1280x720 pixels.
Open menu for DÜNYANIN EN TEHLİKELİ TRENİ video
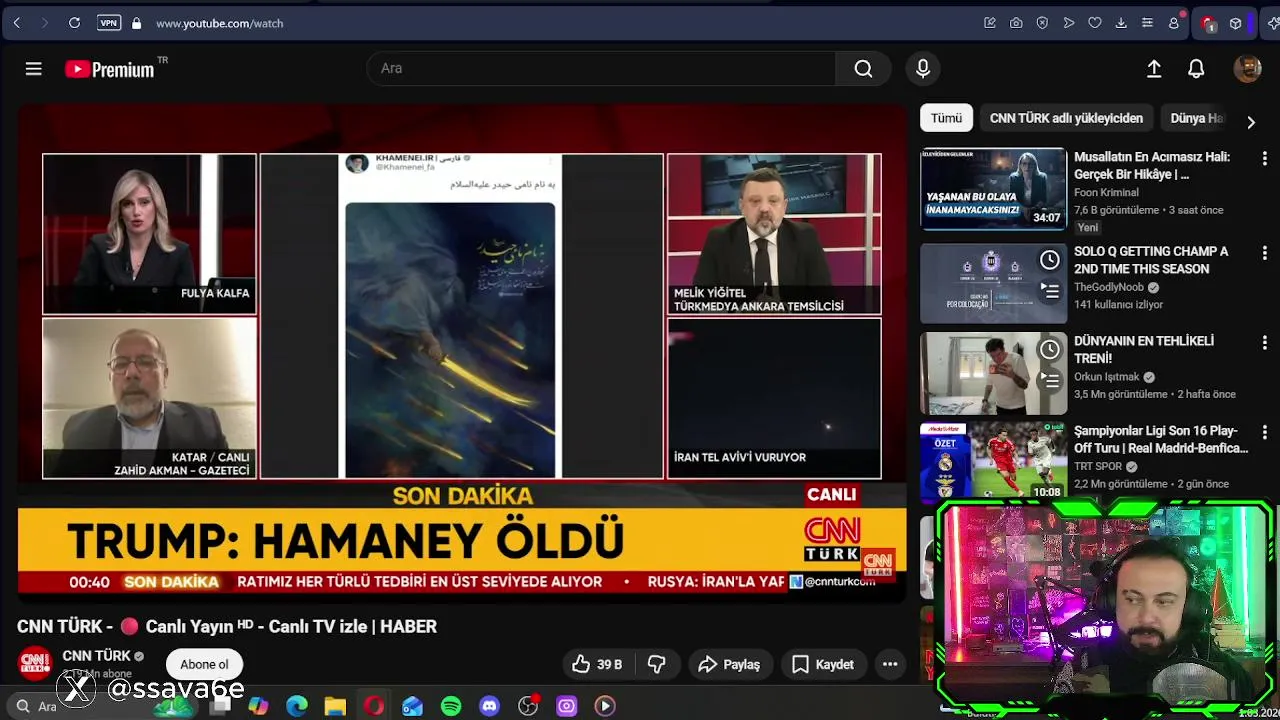click(1264, 343)
